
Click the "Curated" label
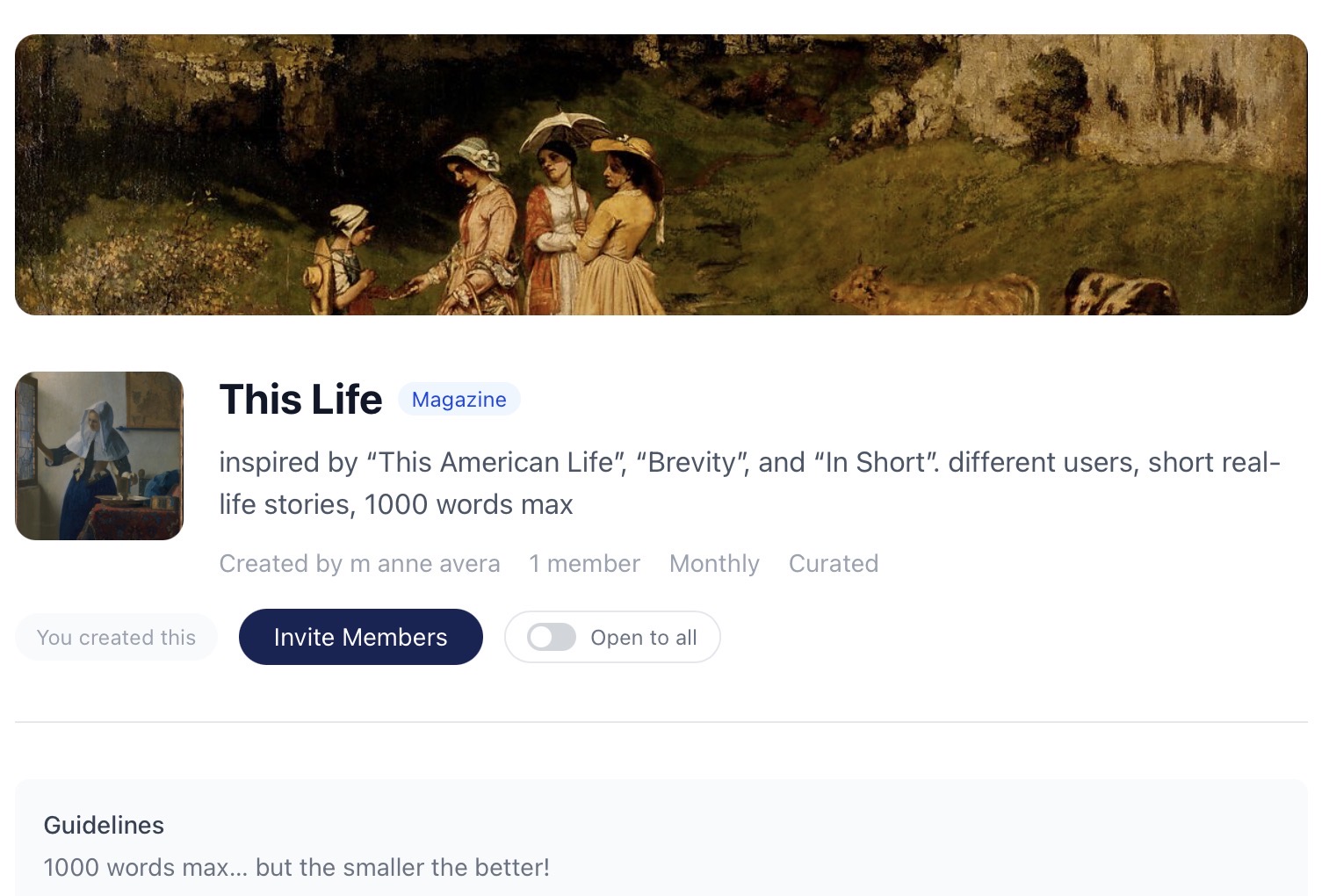point(833,563)
